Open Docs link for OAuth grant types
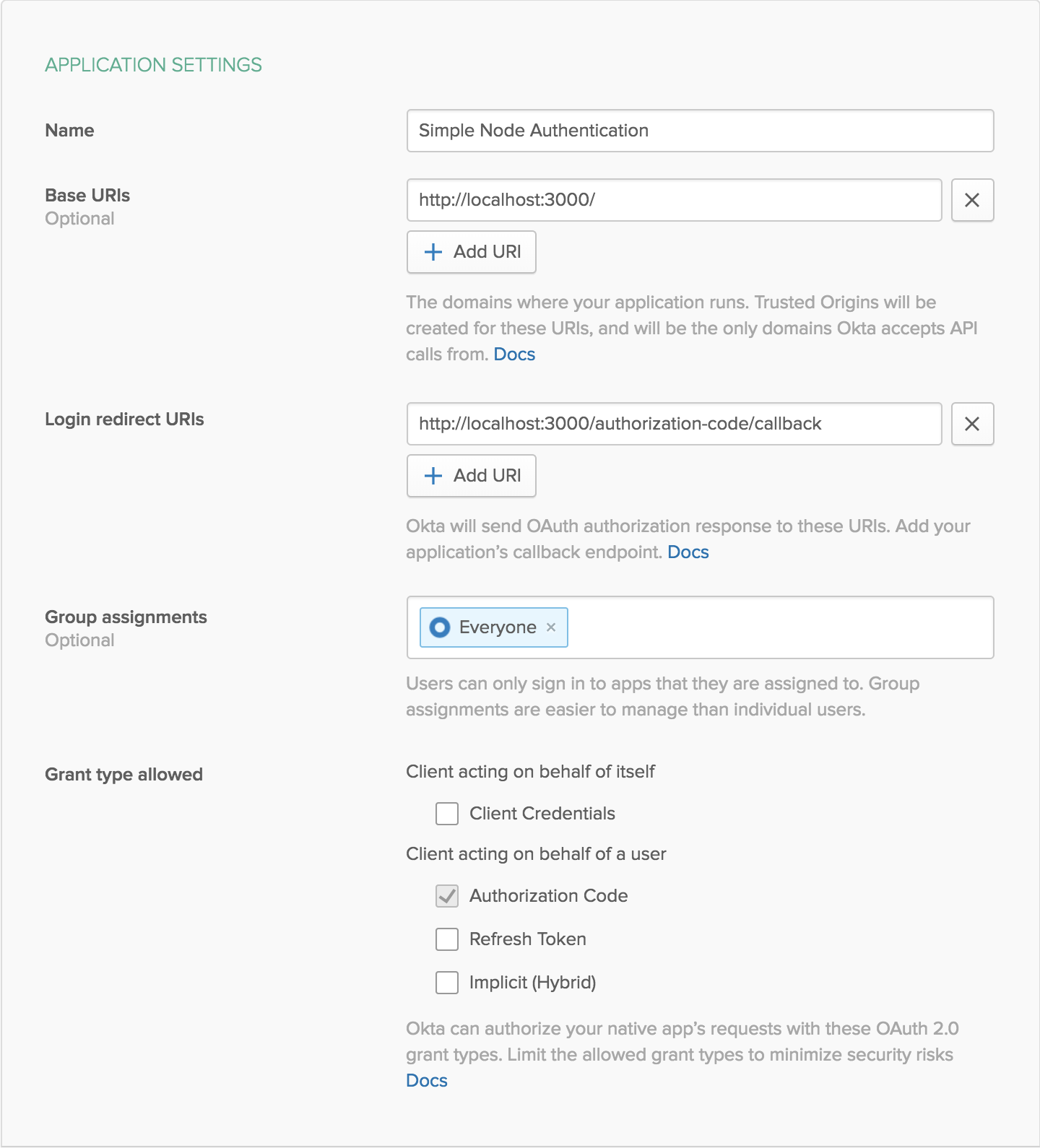 click(427, 1081)
